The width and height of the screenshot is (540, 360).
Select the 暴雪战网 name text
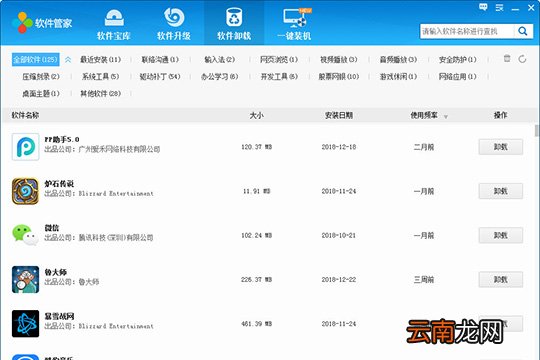click(59, 316)
